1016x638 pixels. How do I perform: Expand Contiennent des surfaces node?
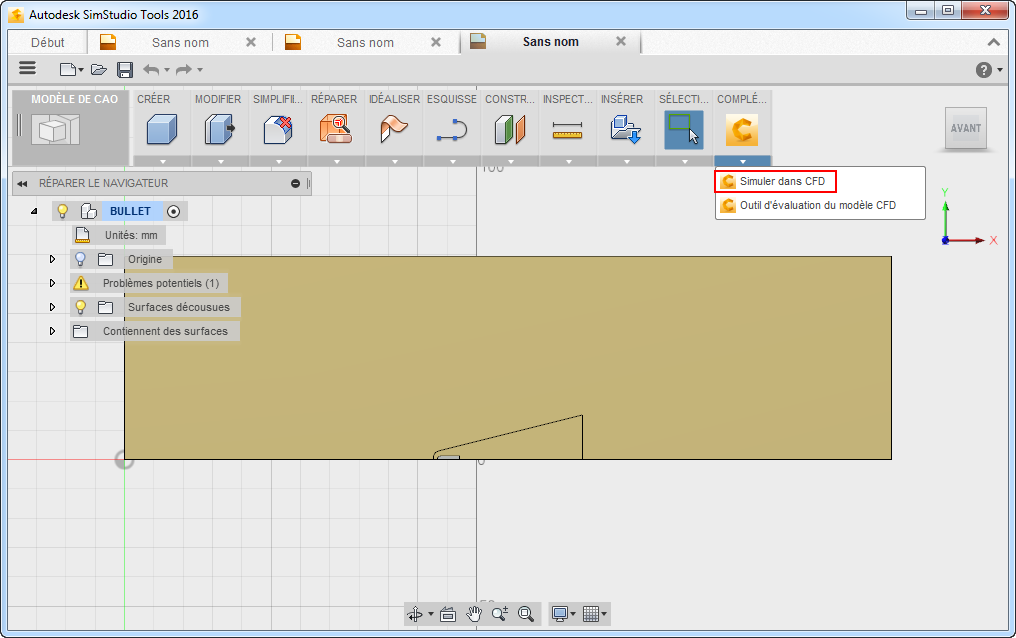52,331
